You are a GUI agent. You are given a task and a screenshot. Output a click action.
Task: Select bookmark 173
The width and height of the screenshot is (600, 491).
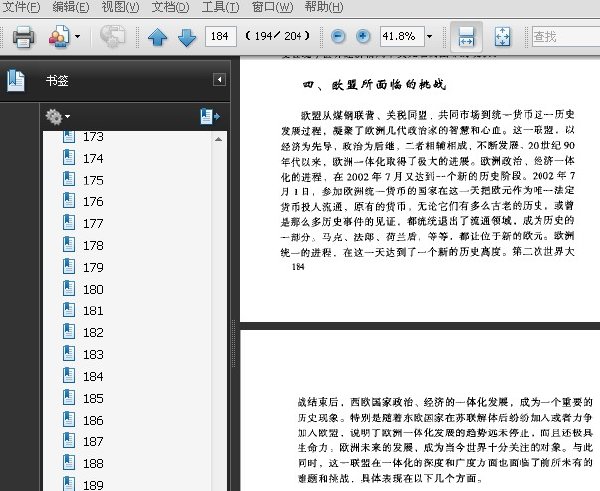pyautogui.click(x=83, y=136)
